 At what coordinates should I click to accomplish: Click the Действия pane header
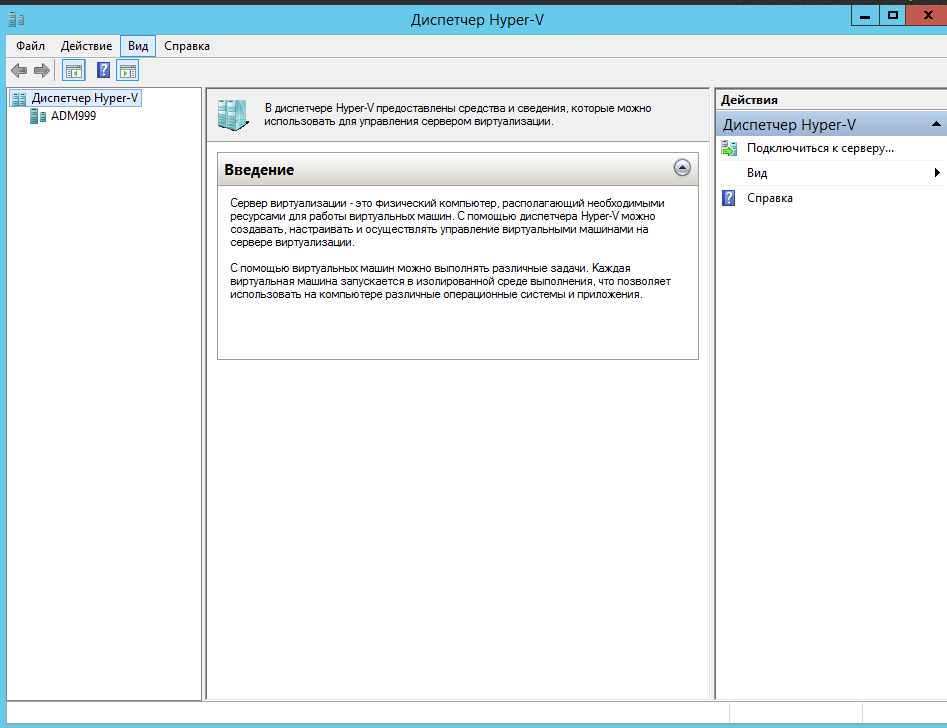[x=749, y=100]
